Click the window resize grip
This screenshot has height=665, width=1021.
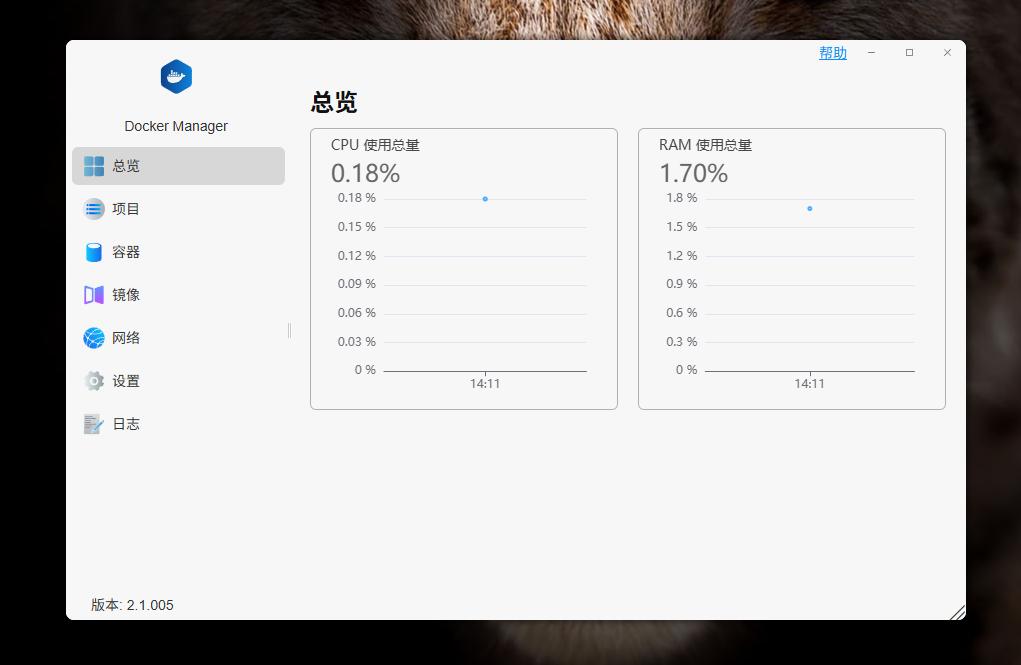(x=958, y=611)
